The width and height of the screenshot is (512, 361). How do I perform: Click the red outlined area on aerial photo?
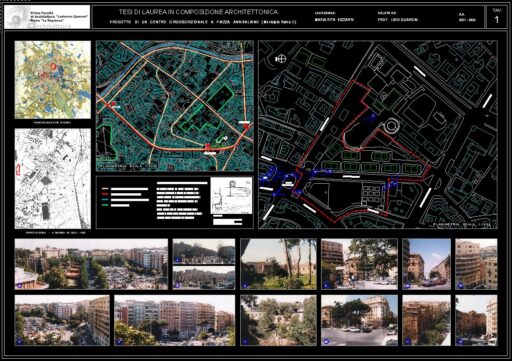[x=18, y=170]
